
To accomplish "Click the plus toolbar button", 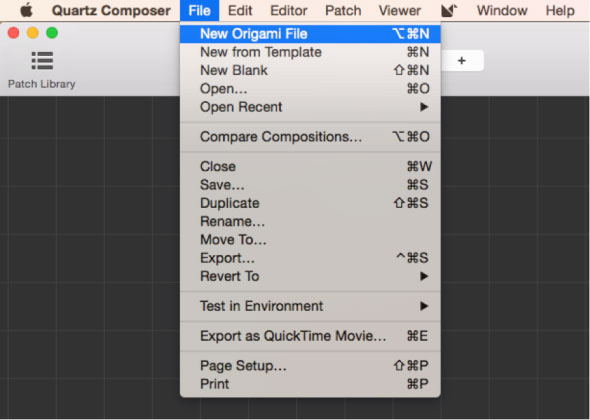I will [462, 61].
